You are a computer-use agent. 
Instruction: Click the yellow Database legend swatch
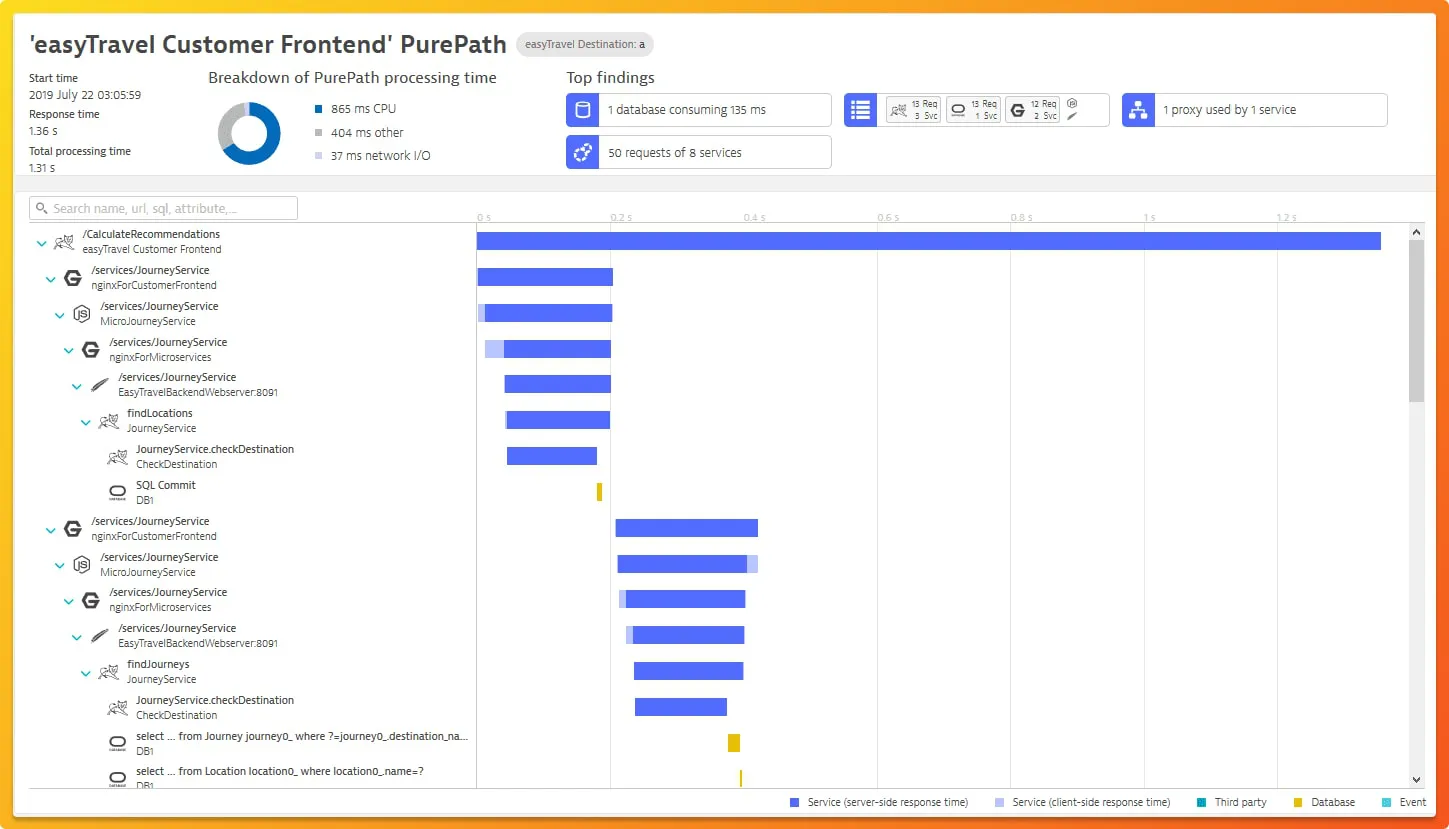pos(1299,802)
